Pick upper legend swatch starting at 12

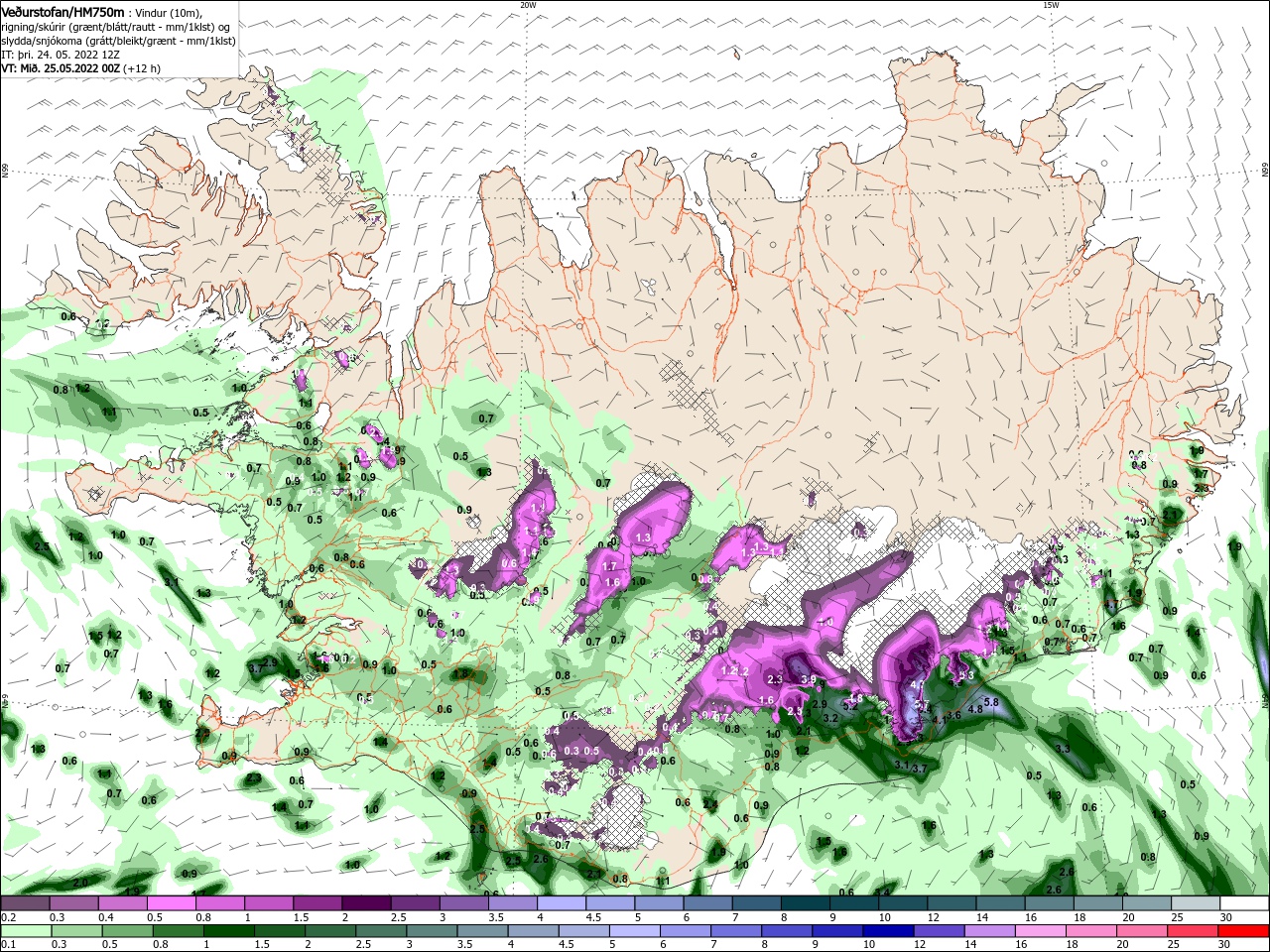click(952, 903)
